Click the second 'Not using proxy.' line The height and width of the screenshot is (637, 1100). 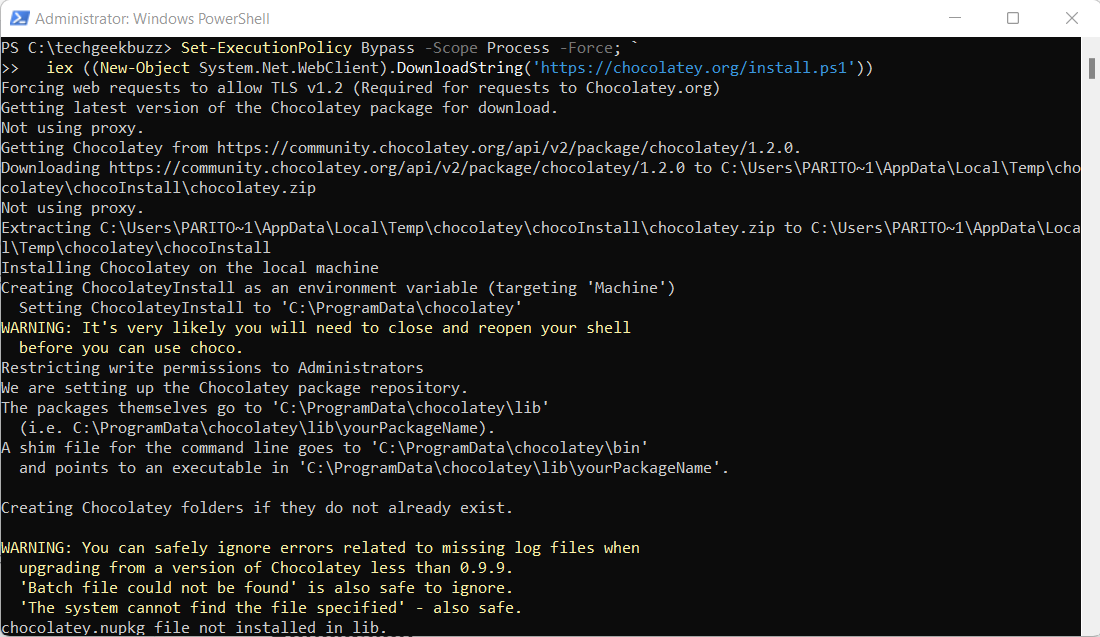pyautogui.click(x=72, y=208)
